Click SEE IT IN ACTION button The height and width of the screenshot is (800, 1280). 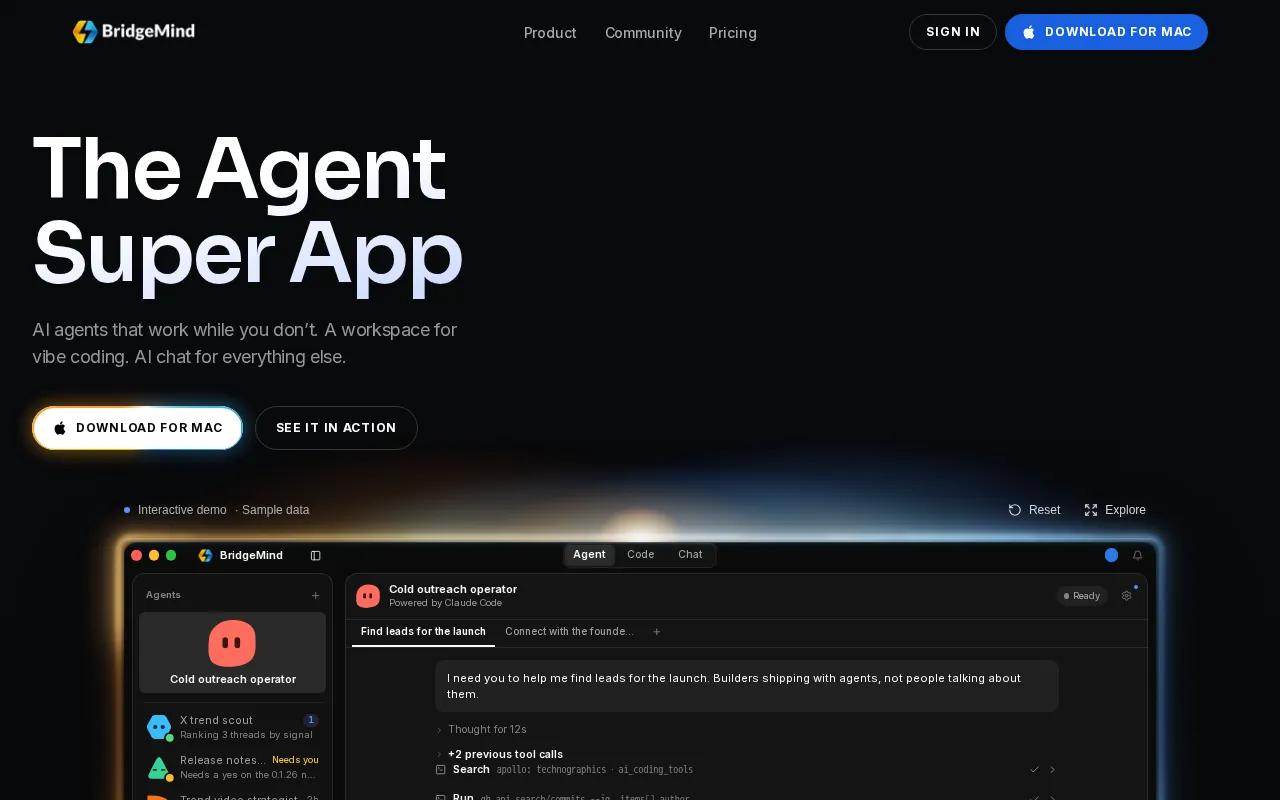point(336,428)
